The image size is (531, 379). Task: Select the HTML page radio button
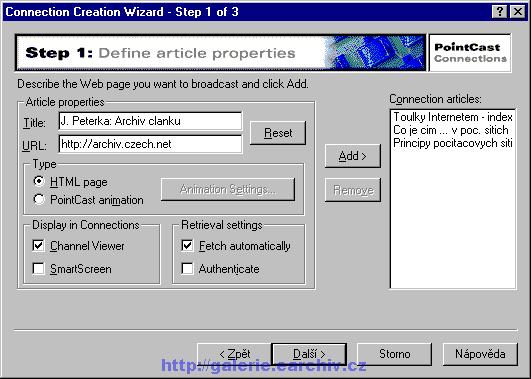tap(39, 182)
